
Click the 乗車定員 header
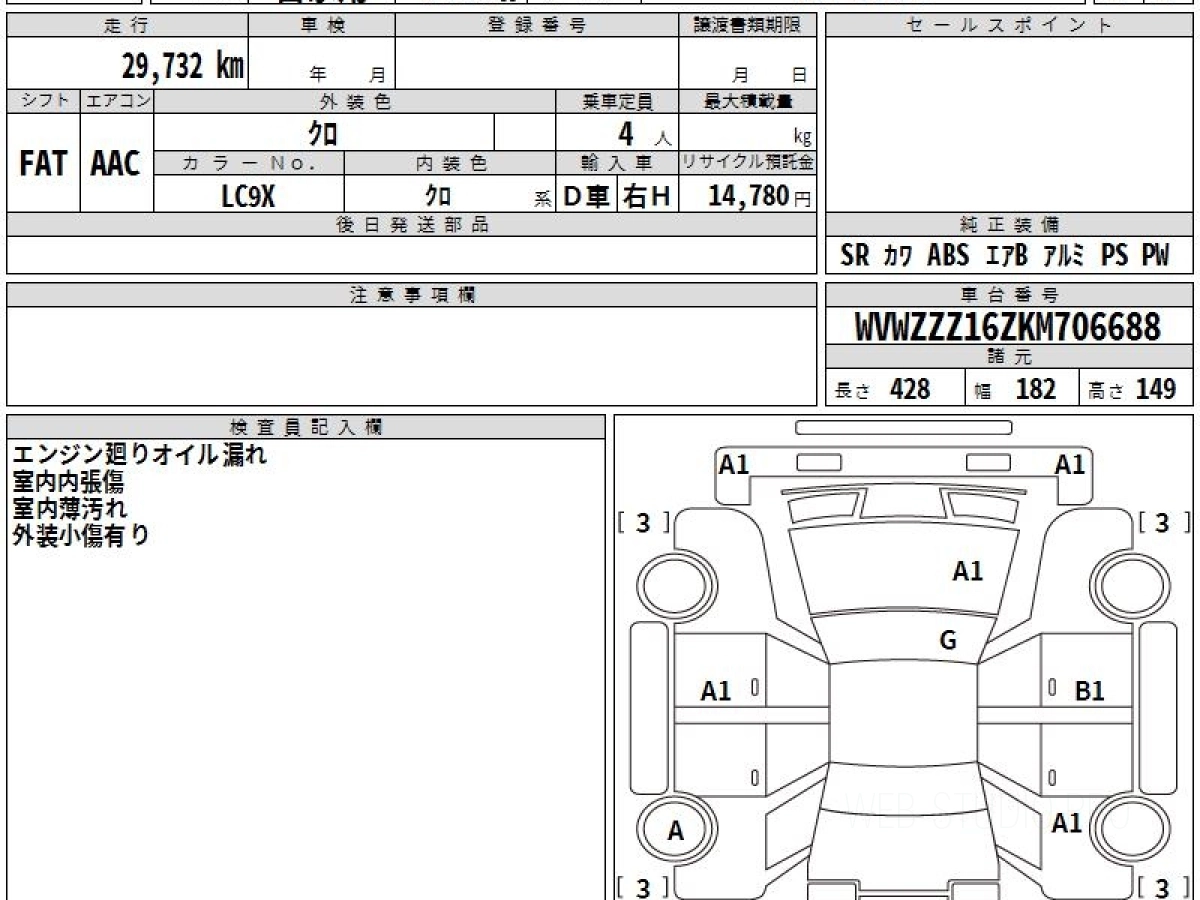tap(617, 101)
